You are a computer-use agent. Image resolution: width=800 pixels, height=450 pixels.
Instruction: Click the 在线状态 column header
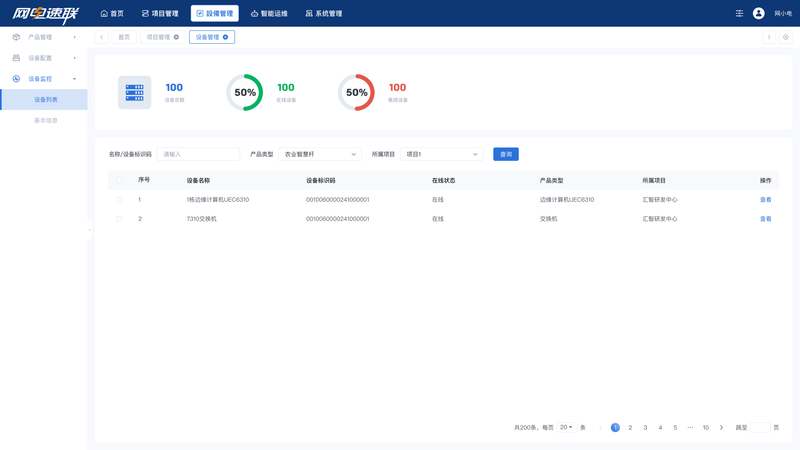(443, 181)
